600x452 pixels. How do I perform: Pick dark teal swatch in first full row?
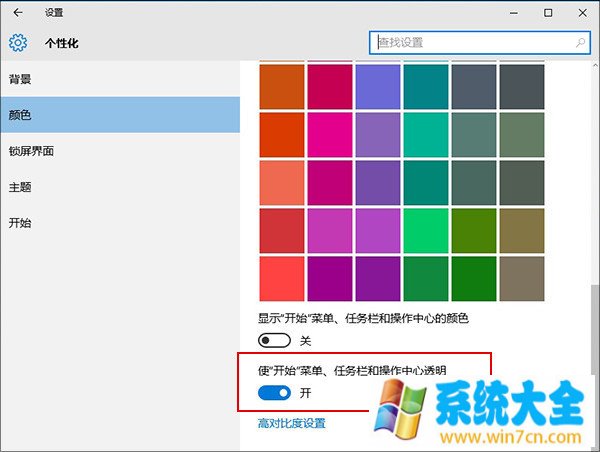426,87
